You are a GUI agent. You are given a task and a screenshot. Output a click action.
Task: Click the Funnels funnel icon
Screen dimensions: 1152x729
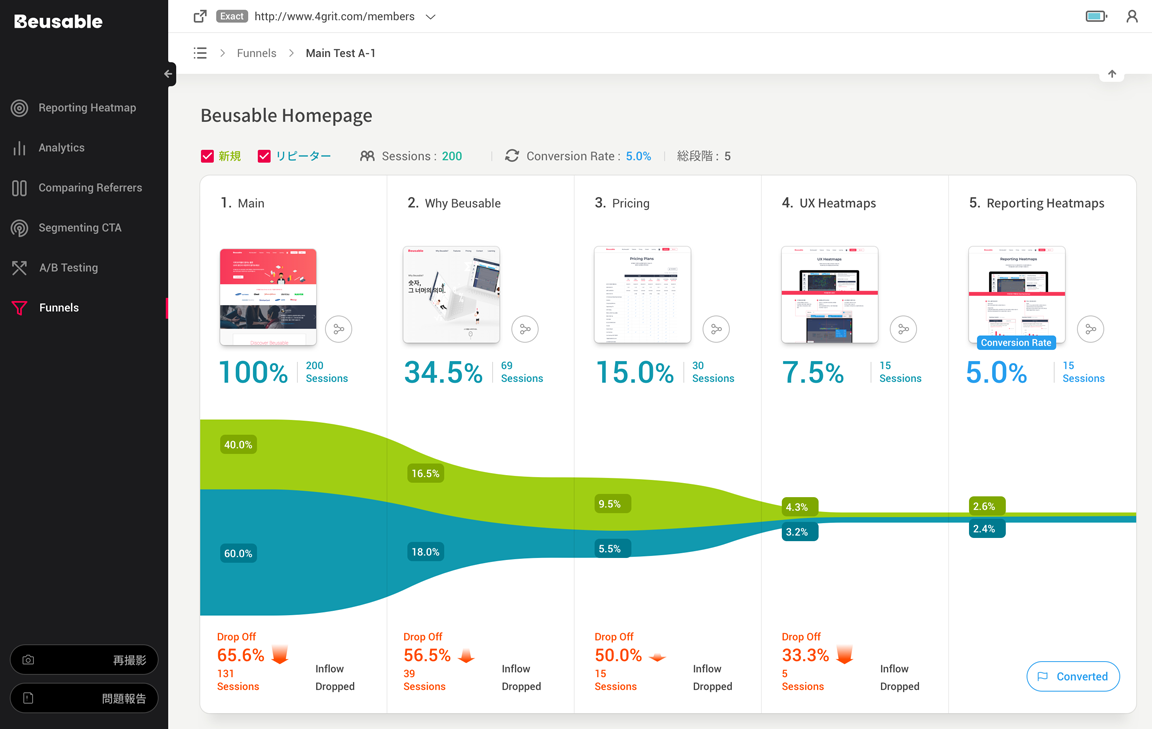[20, 308]
